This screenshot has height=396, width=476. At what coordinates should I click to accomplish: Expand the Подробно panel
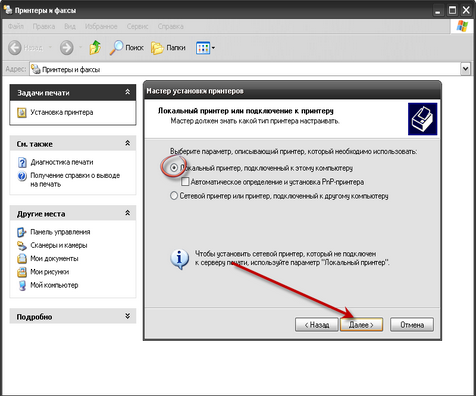pos(127,316)
